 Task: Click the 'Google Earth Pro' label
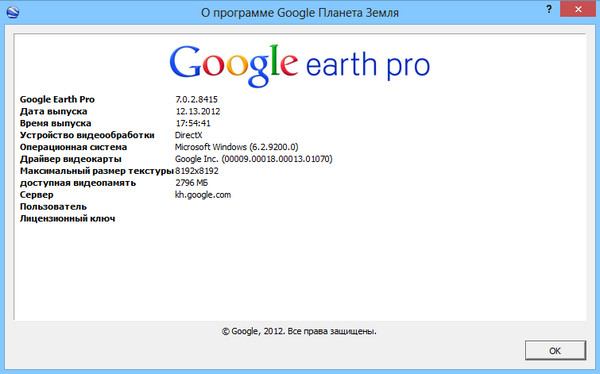coord(57,100)
